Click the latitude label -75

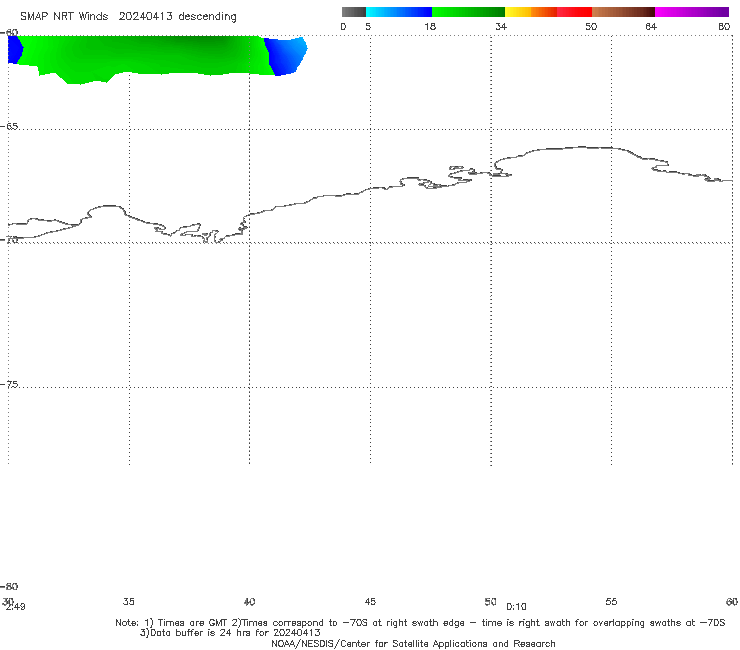click(x=9, y=384)
